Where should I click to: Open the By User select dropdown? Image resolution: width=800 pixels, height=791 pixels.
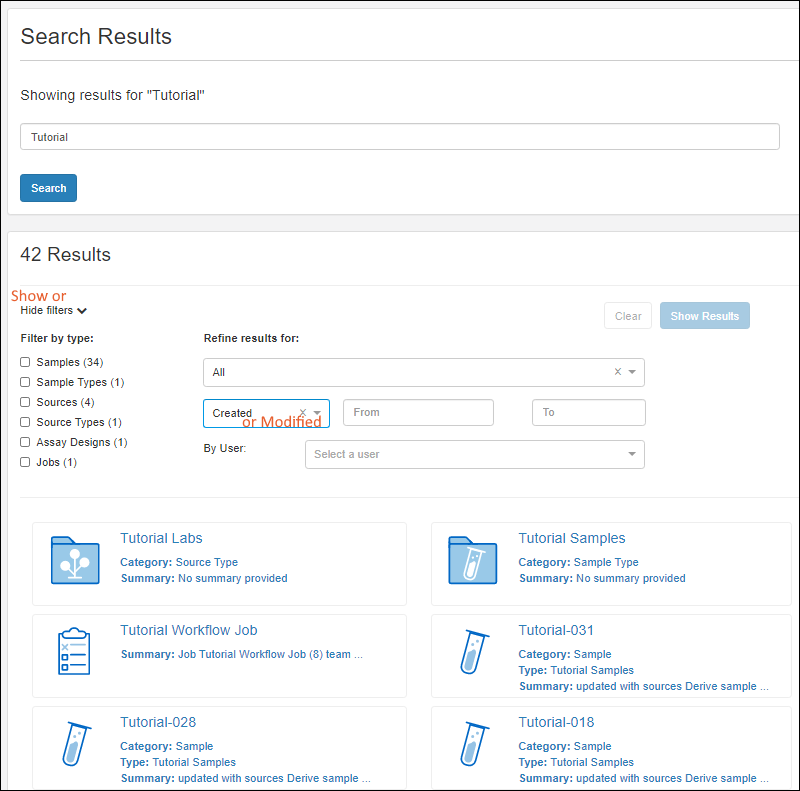click(x=474, y=454)
